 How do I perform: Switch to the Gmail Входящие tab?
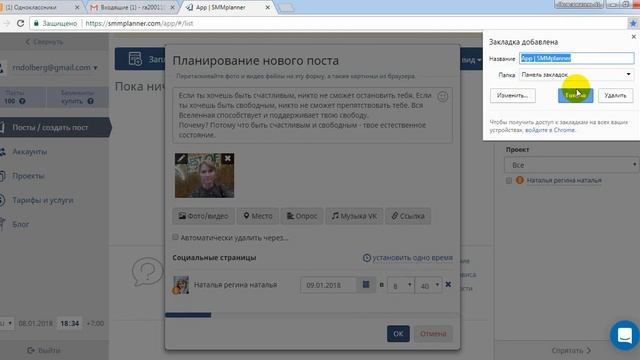coord(132,7)
